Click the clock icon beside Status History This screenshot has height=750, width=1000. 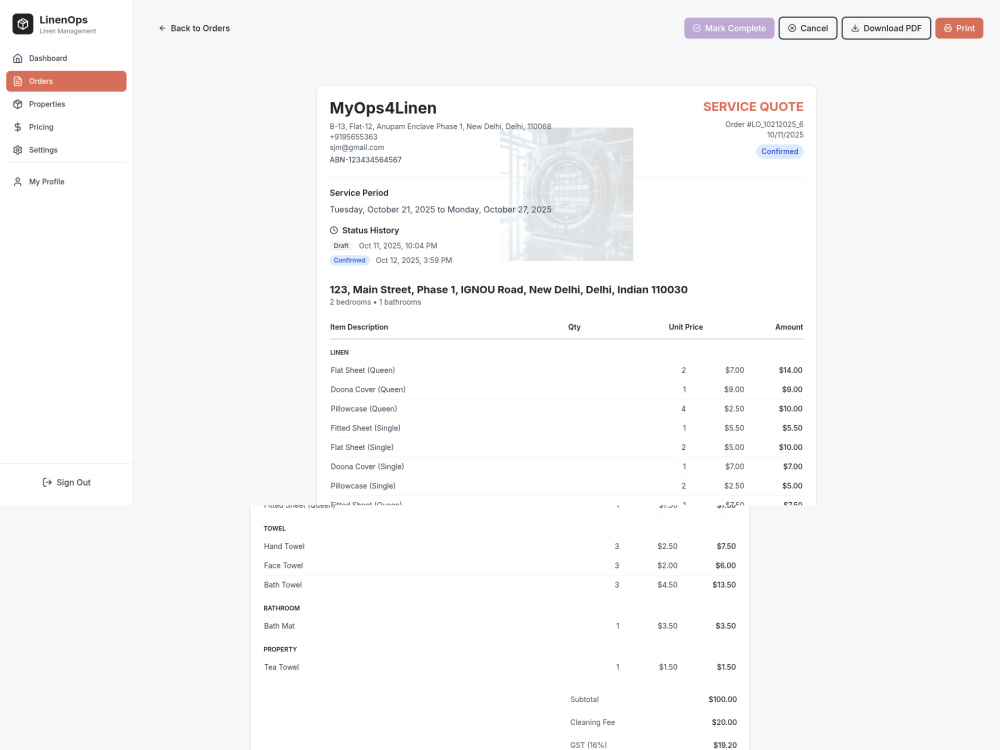(334, 230)
